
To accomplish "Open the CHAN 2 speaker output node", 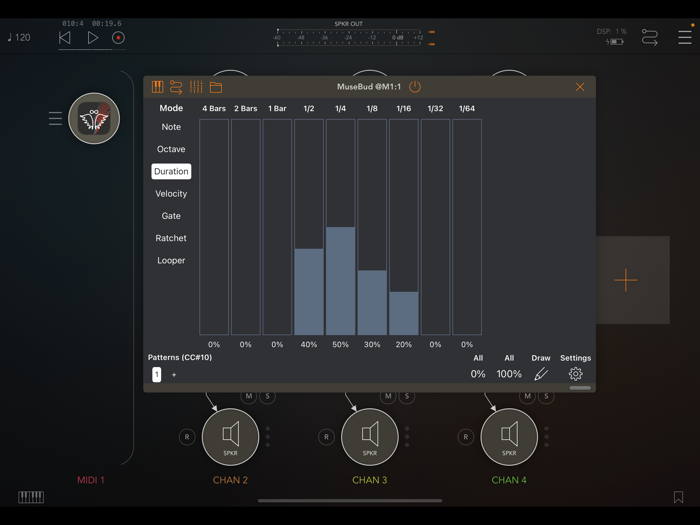I will click(x=230, y=437).
